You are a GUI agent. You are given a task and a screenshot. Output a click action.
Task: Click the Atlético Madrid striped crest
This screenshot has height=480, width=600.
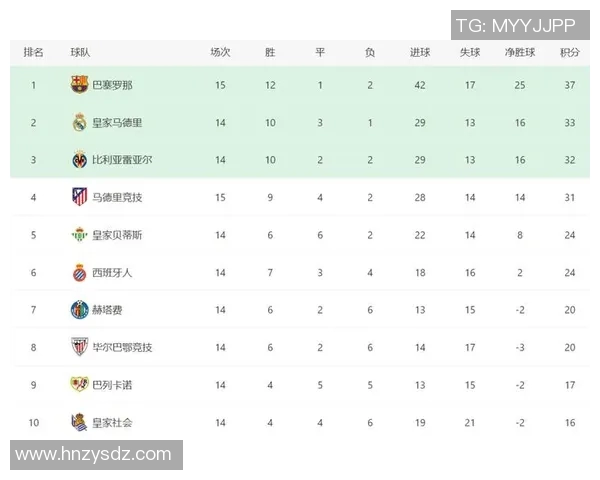[79, 197]
